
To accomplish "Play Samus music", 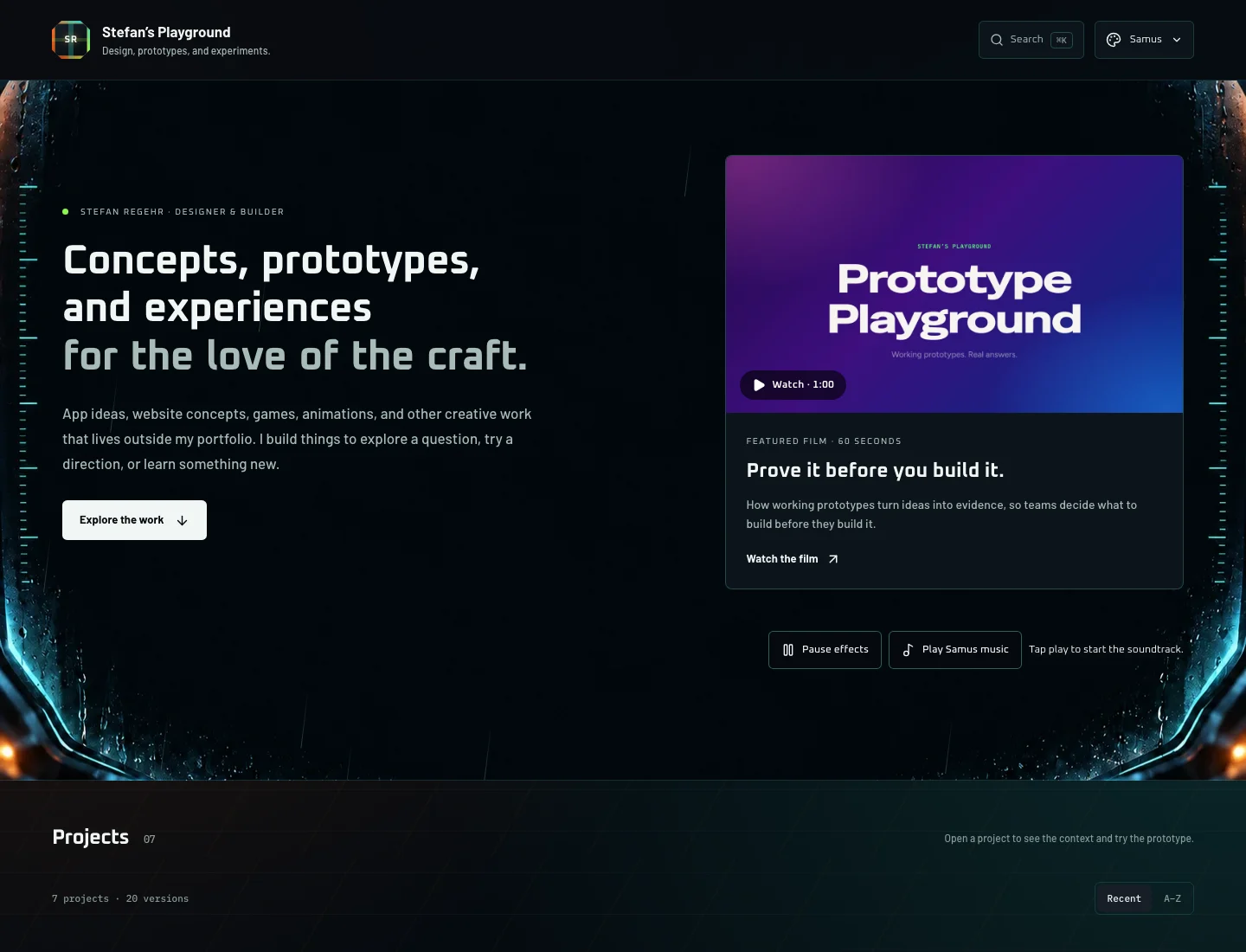I will tap(955, 650).
